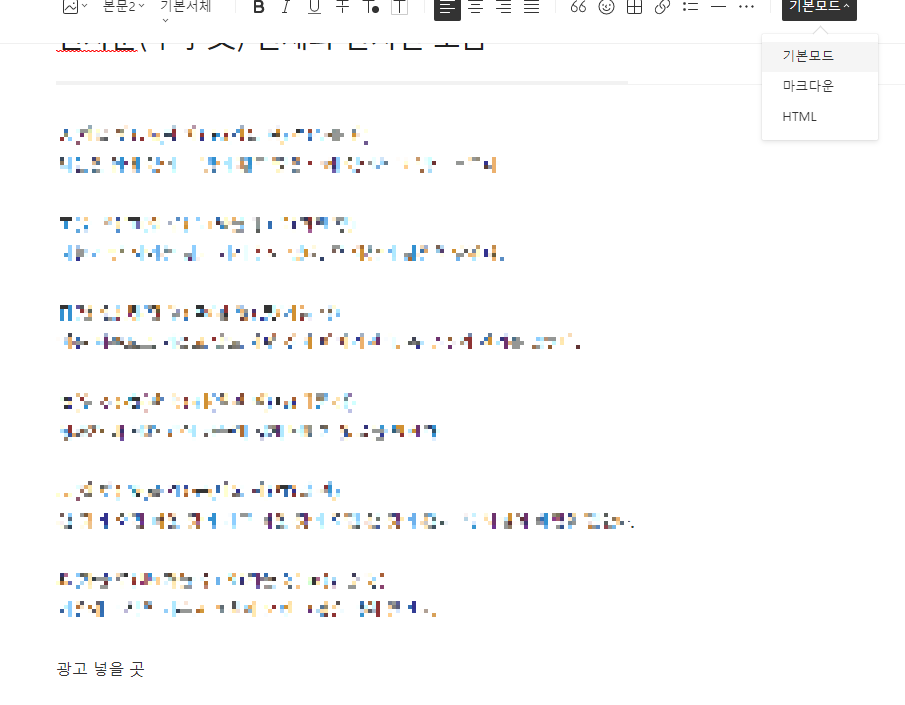The width and height of the screenshot is (905, 705).
Task: Toggle strikethrough formatting
Action: pos(342,7)
